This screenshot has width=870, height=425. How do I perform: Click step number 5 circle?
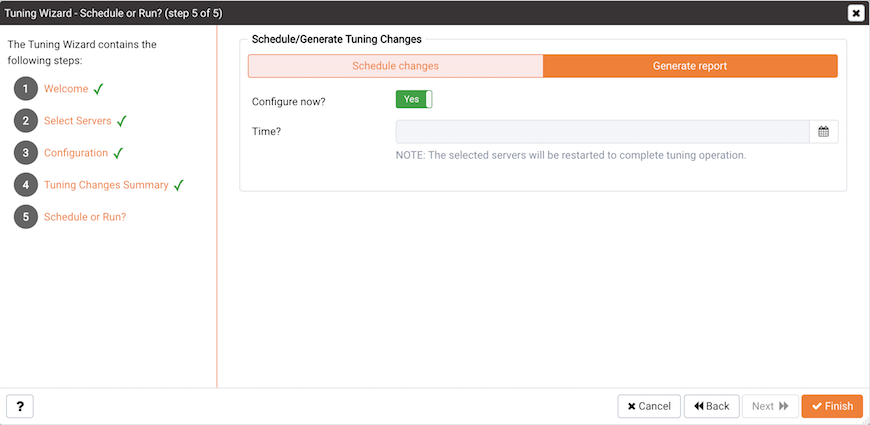click(26, 217)
